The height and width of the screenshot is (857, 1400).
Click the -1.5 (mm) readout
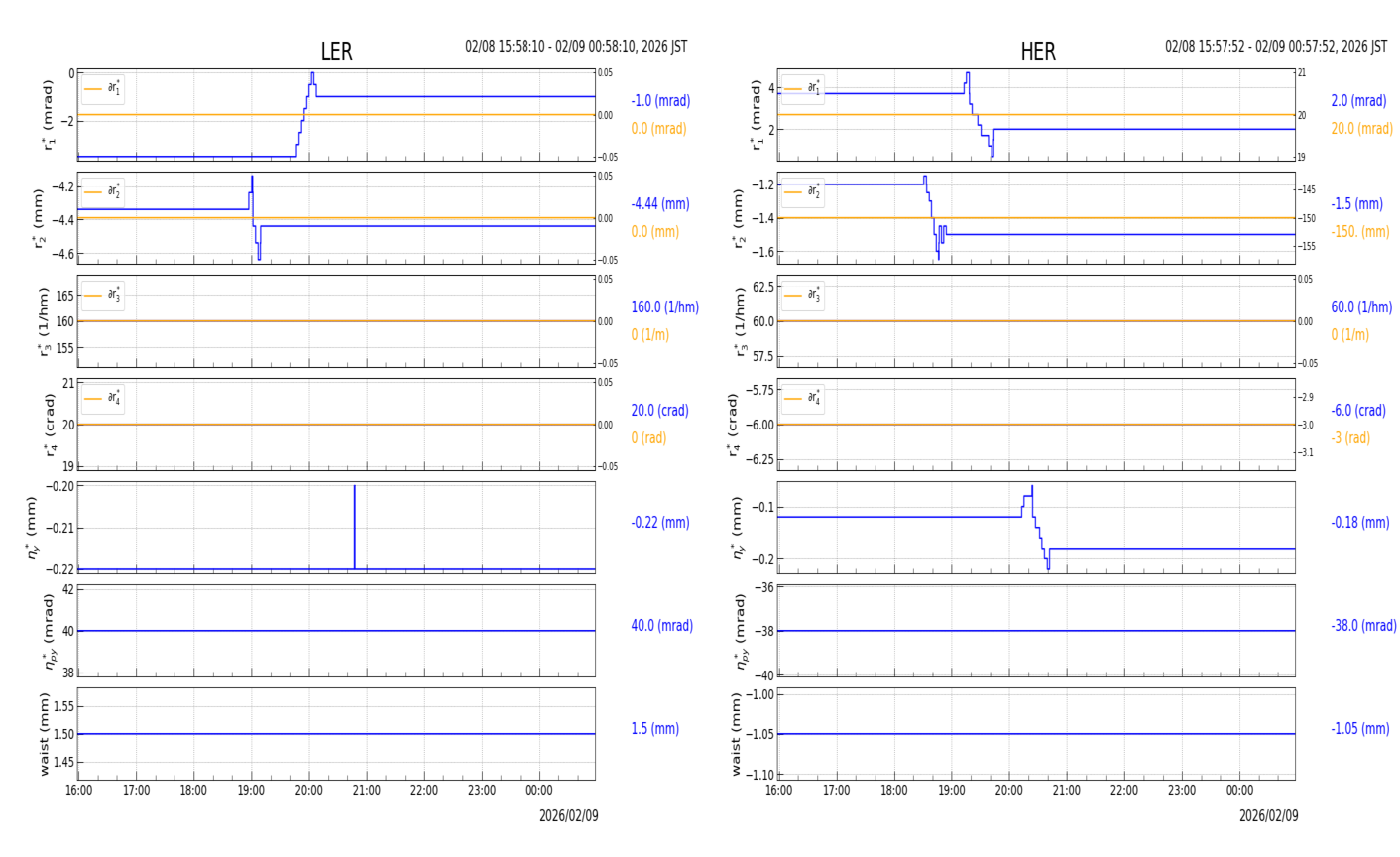pyautogui.click(x=1357, y=204)
